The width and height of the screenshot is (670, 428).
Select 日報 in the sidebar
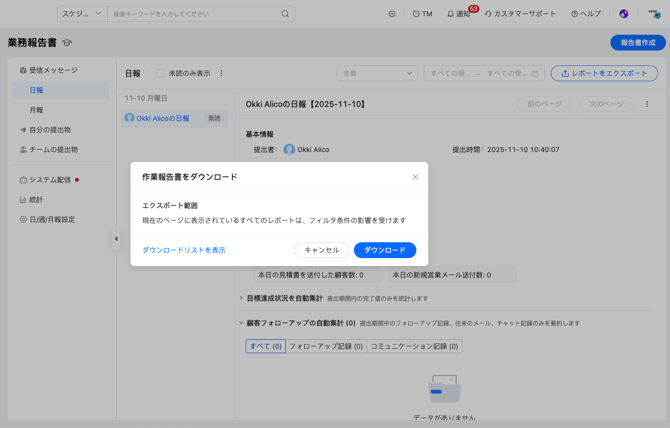(60, 90)
